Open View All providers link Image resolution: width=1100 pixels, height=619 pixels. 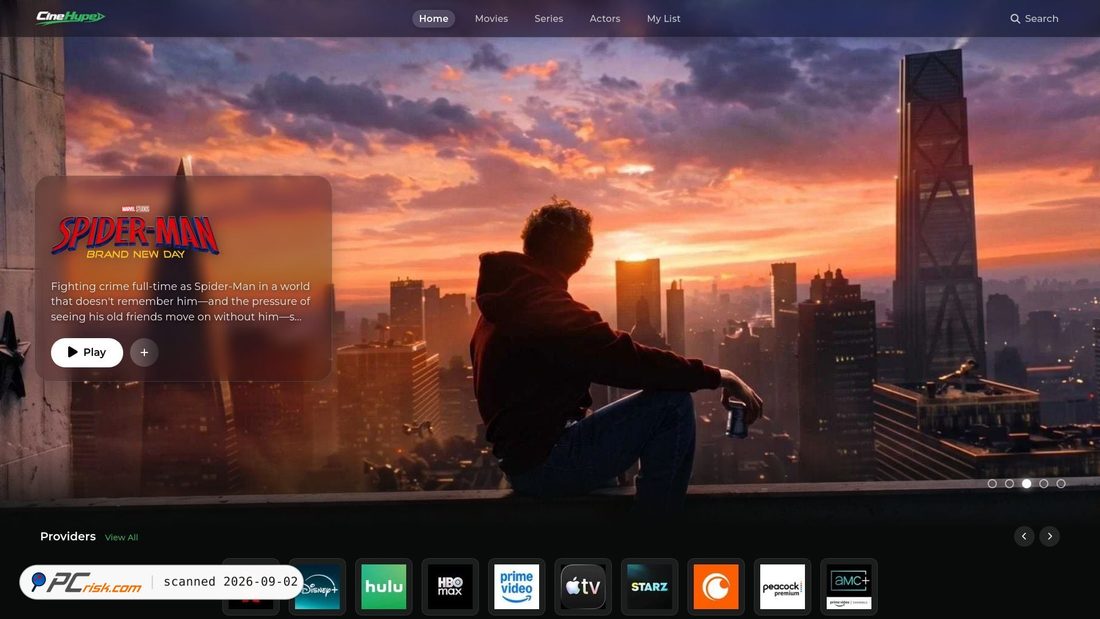pos(121,538)
